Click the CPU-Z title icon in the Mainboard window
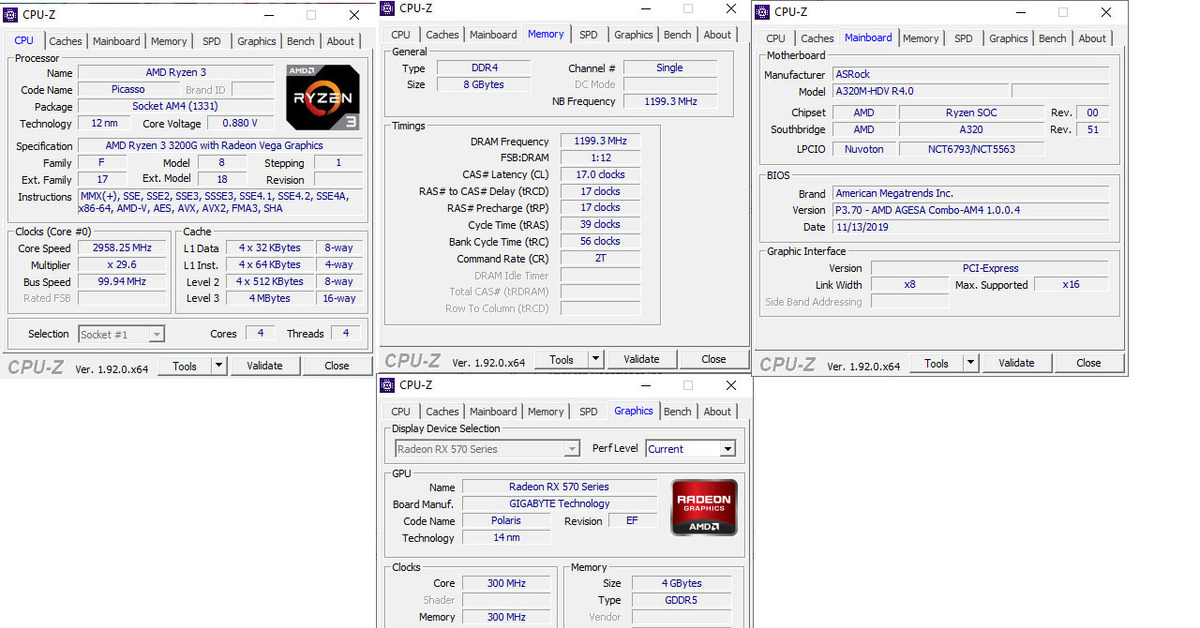Screen dimensions: 1200x628 pyautogui.click(x=762, y=12)
